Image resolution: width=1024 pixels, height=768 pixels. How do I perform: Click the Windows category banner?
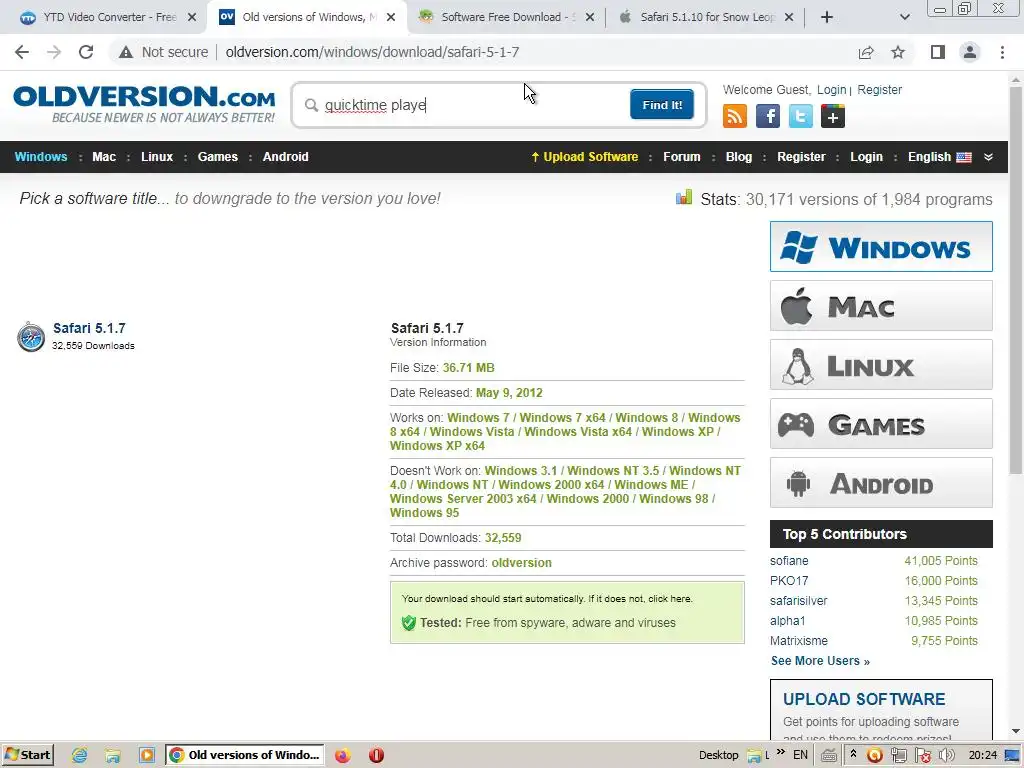881,247
